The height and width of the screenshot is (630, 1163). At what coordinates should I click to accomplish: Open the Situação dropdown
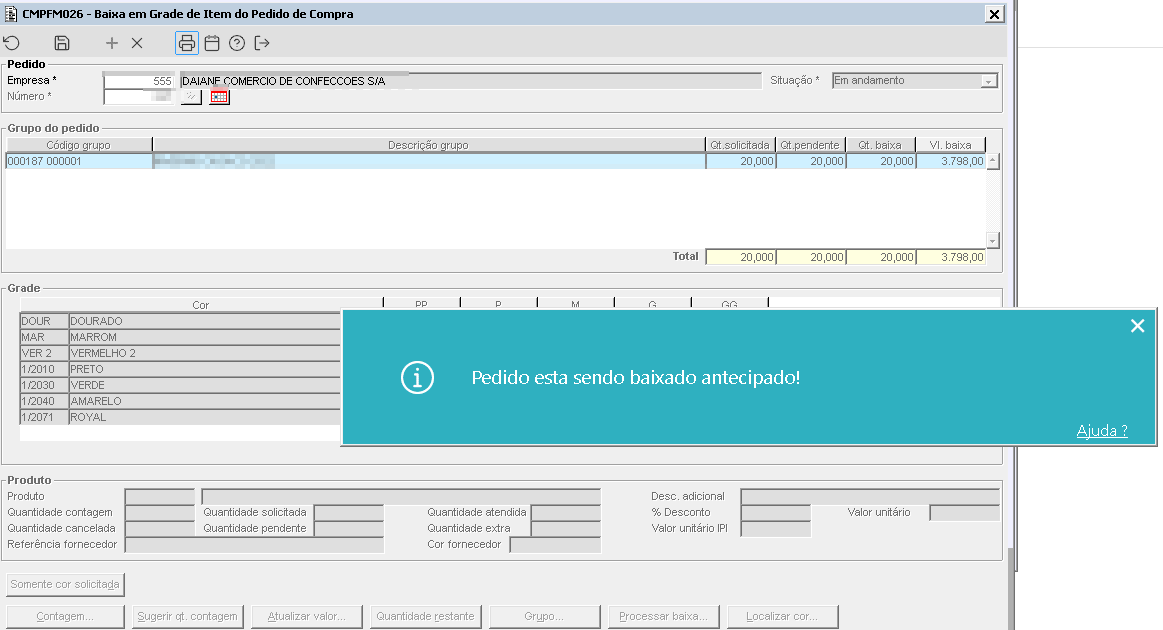pos(988,81)
